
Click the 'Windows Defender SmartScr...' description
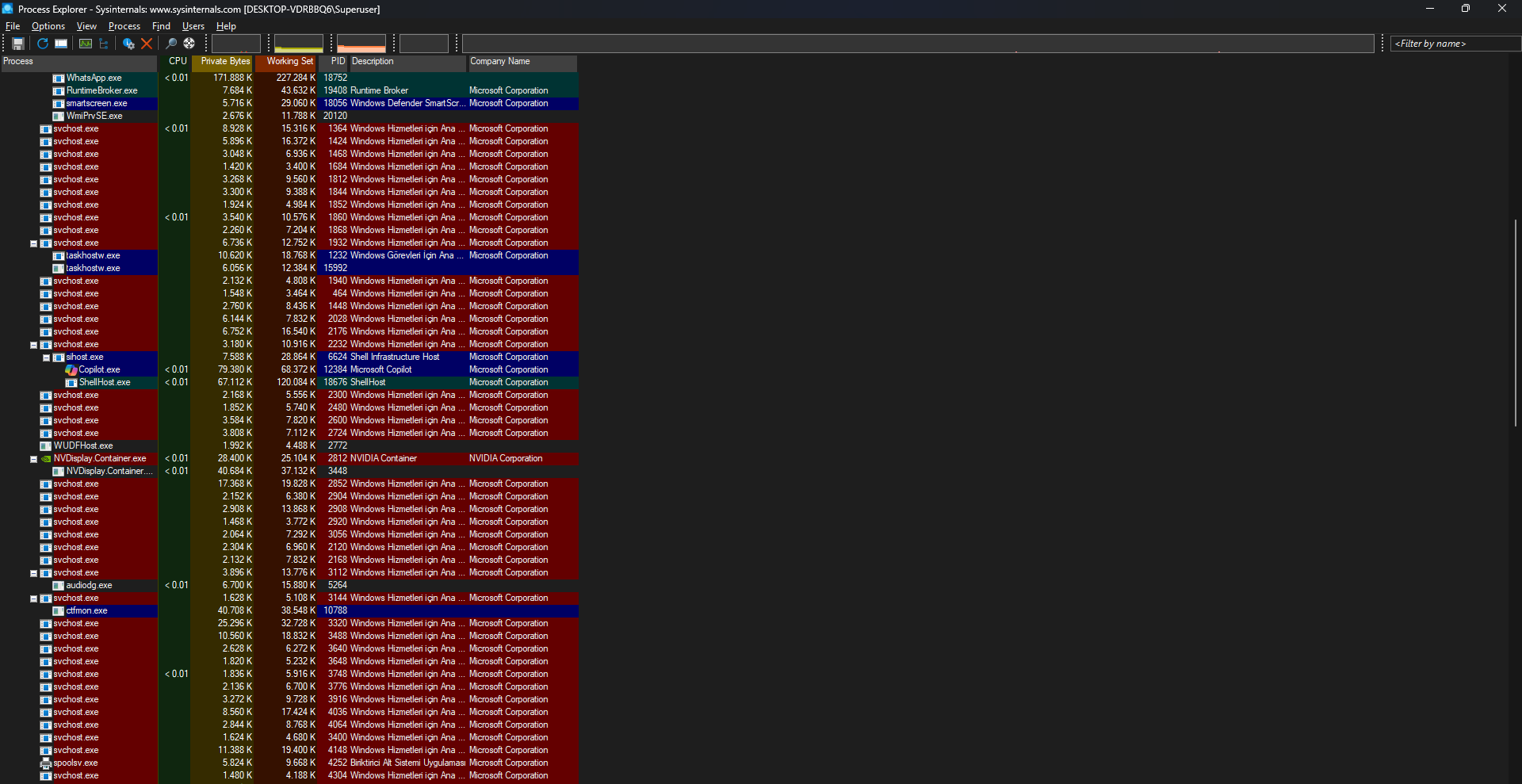point(407,103)
